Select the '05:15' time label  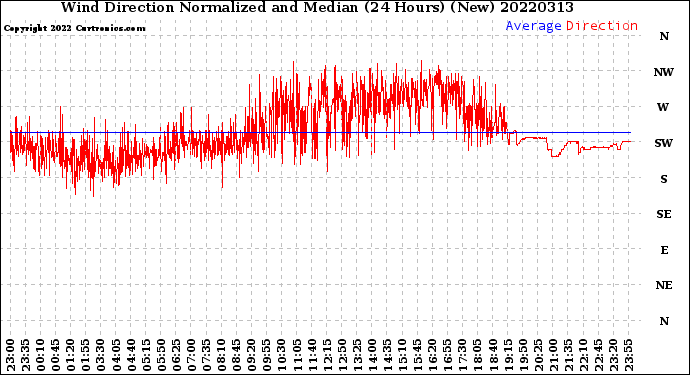pyautogui.click(x=146, y=355)
